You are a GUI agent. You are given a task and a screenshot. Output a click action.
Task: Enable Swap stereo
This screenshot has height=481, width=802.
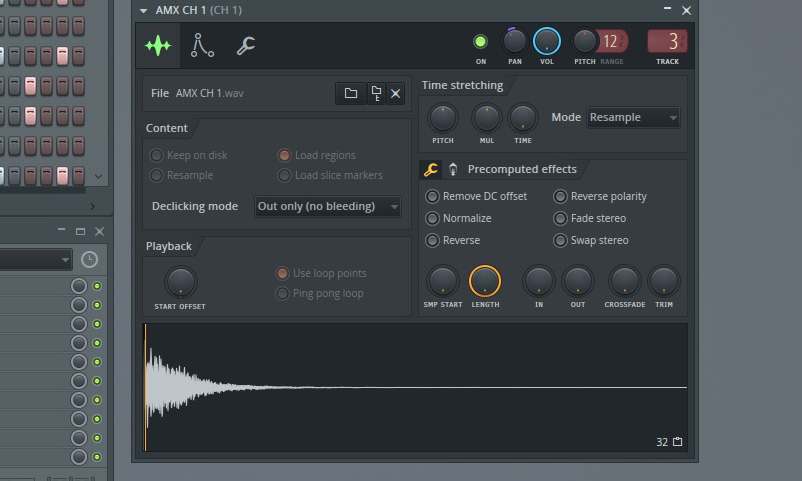click(560, 240)
